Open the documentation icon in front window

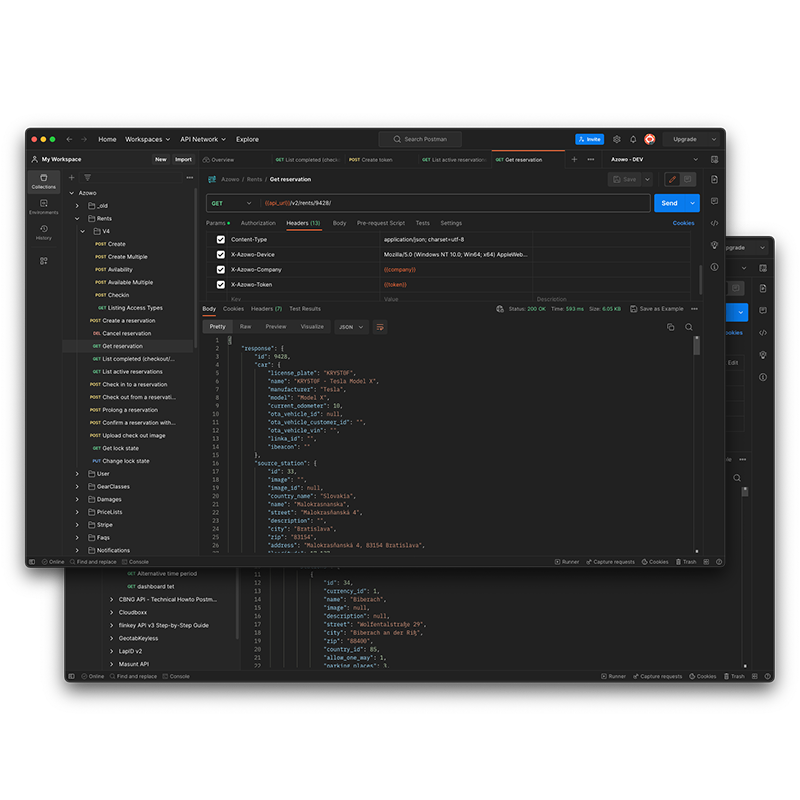714,180
